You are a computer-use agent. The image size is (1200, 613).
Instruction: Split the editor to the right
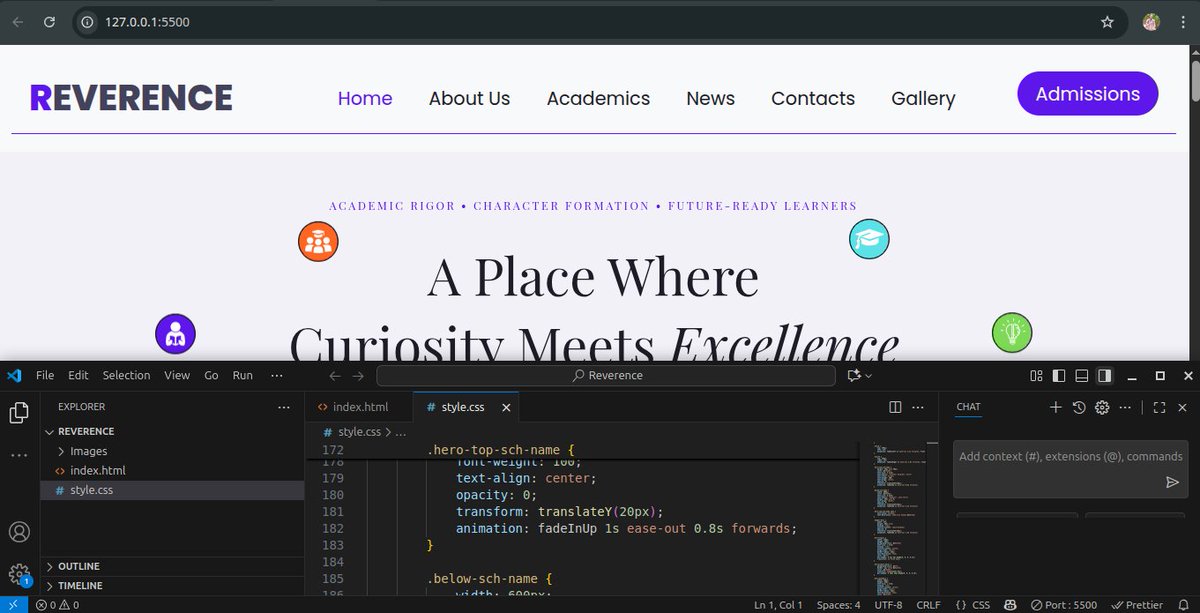tap(895, 407)
